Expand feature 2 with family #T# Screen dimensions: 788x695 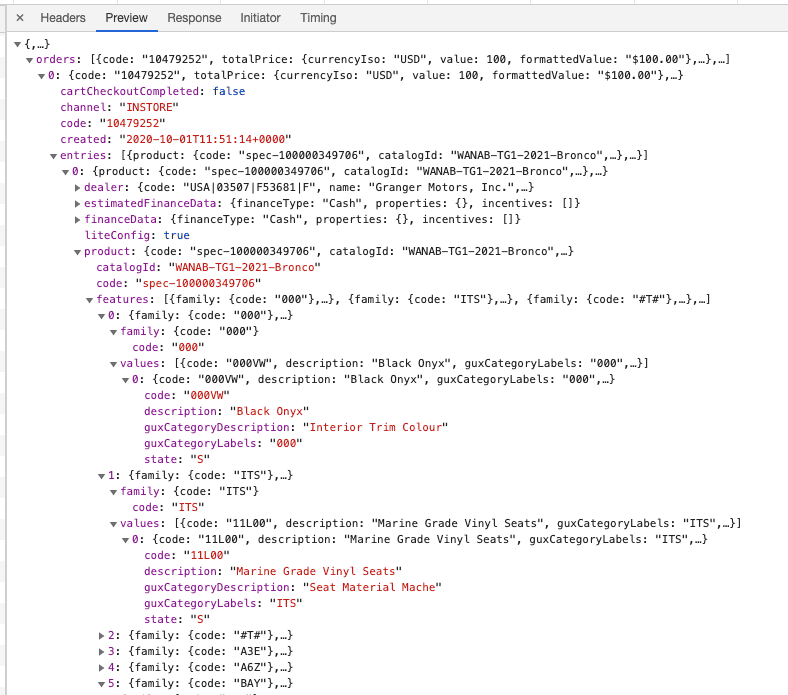[102, 636]
